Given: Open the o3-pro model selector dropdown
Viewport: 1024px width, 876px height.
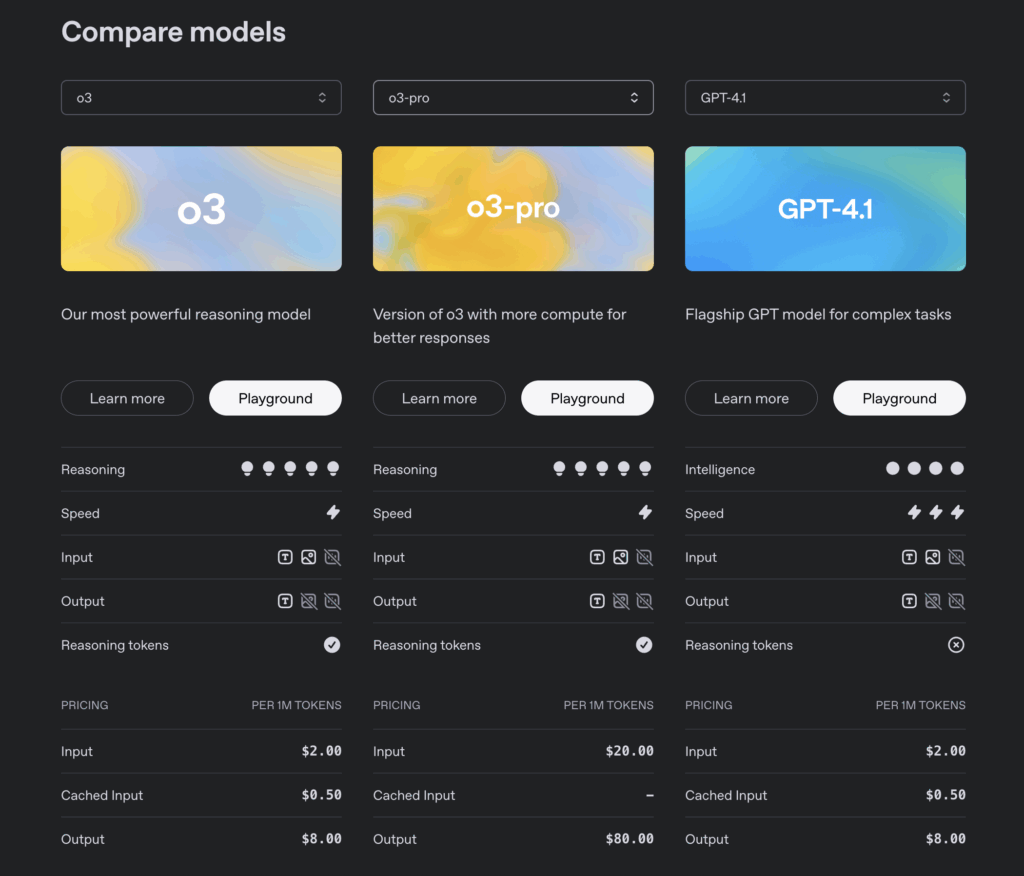Looking at the screenshot, I should [513, 98].
